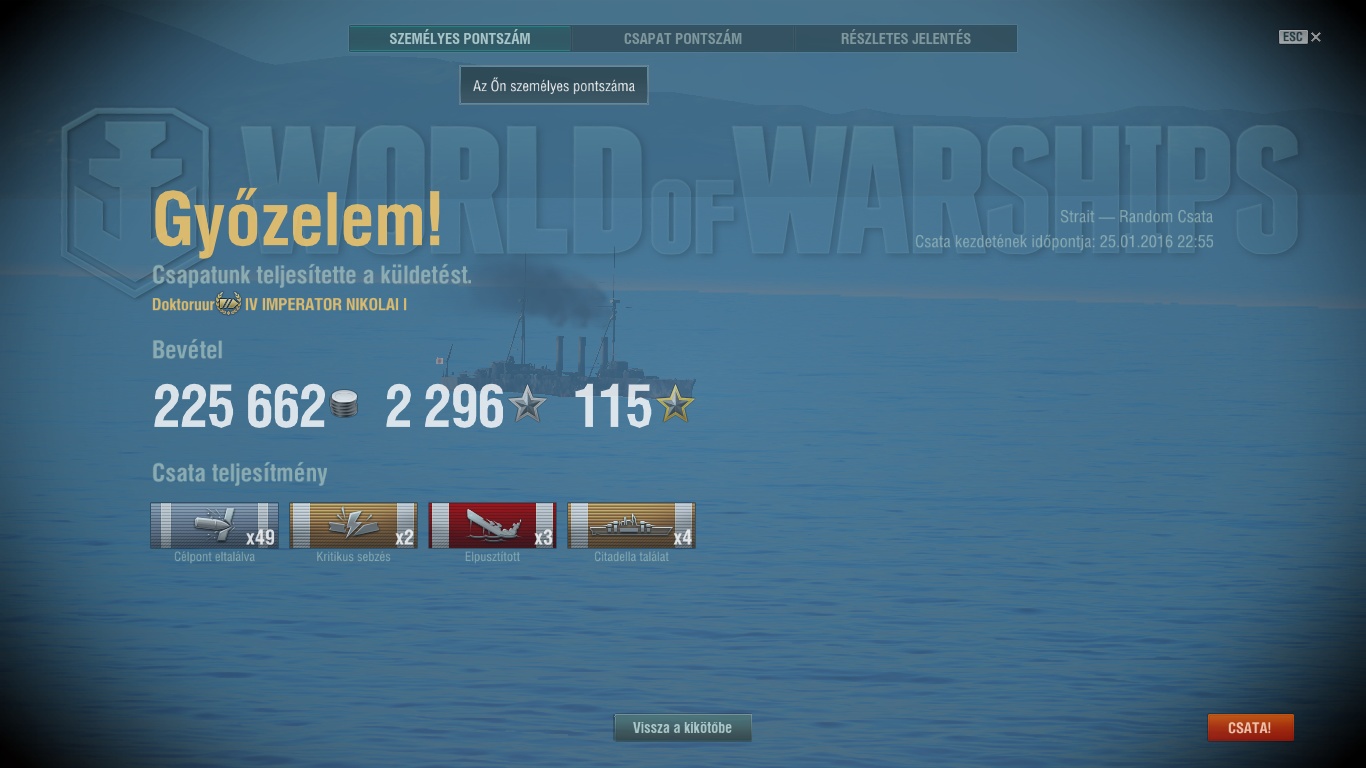Click the gold free XP star icon

(x=675, y=405)
